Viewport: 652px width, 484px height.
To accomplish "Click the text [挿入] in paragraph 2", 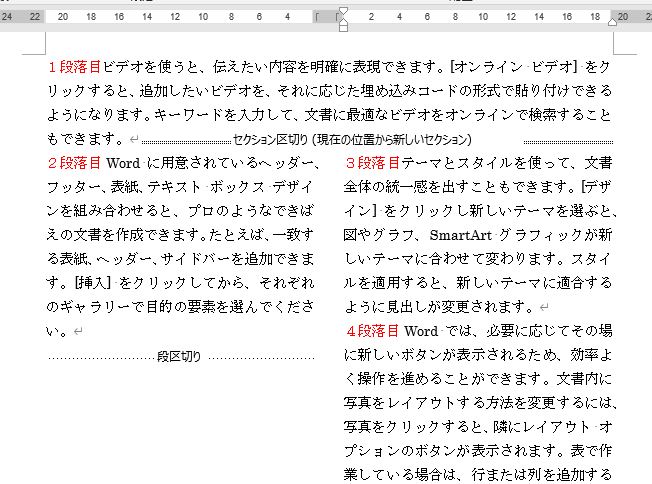I will point(93,283).
